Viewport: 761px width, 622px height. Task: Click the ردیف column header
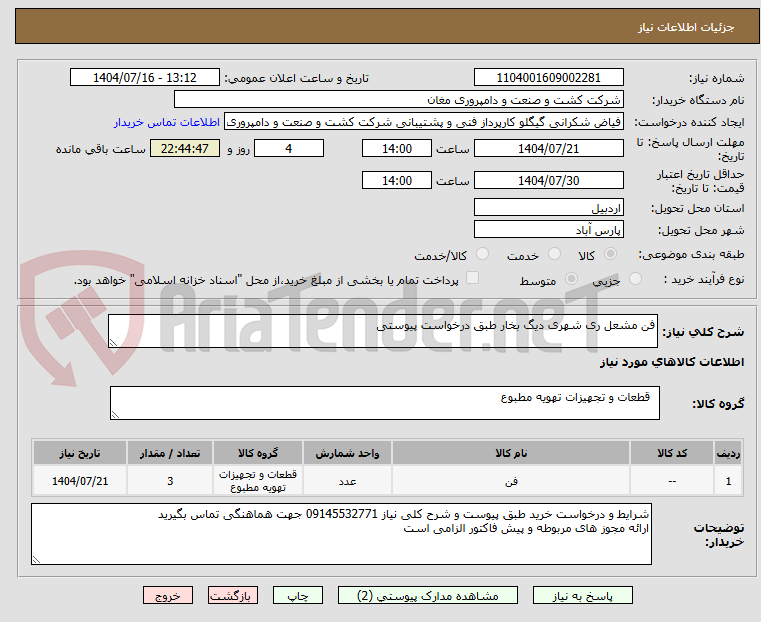728,453
